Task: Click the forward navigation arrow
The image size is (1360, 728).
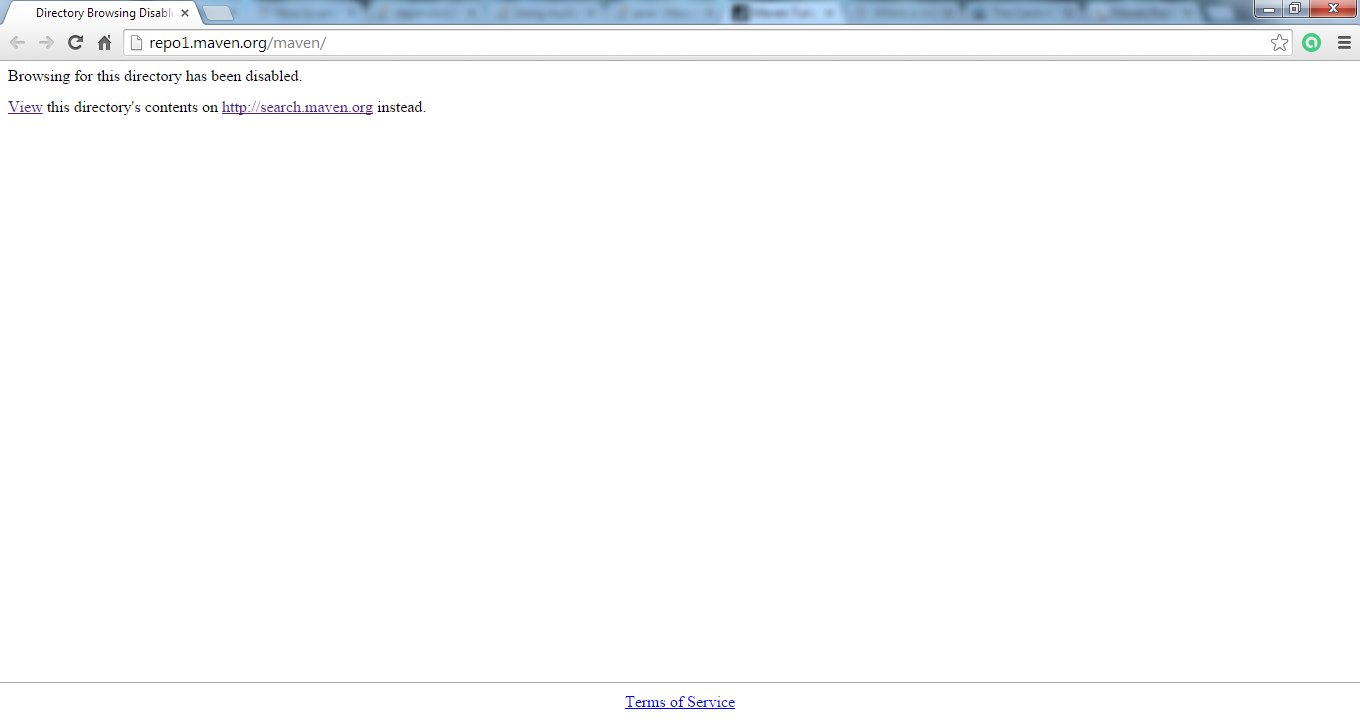Action: [46, 43]
